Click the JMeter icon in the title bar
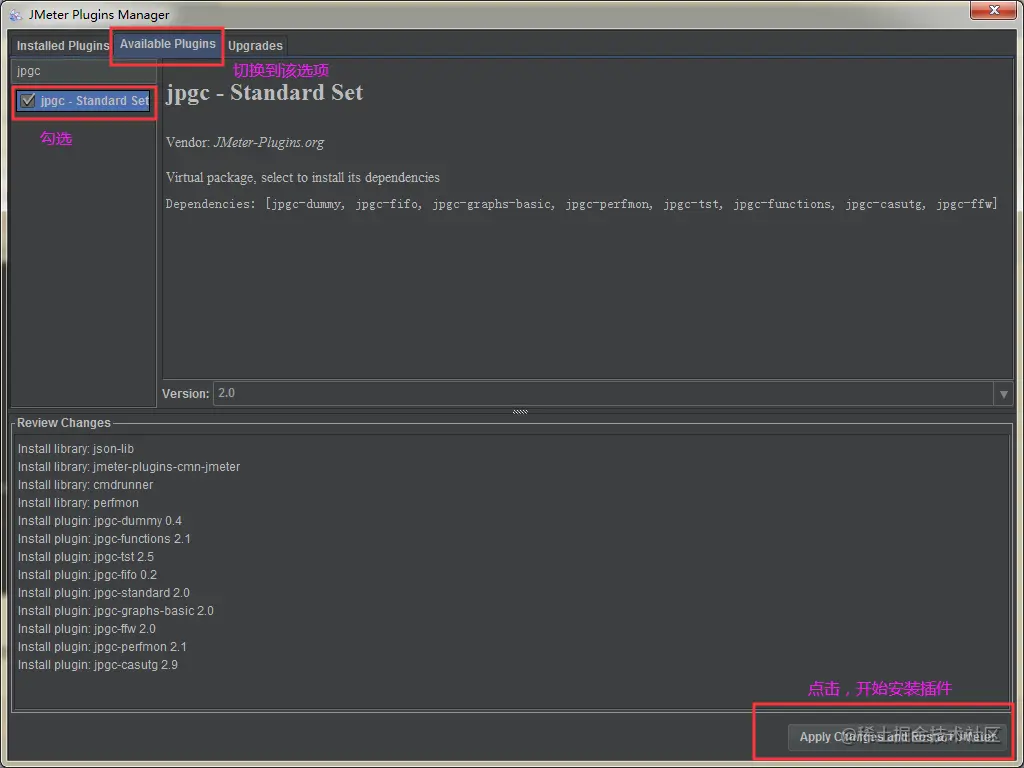Viewport: 1024px width, 768px height. 16,14
